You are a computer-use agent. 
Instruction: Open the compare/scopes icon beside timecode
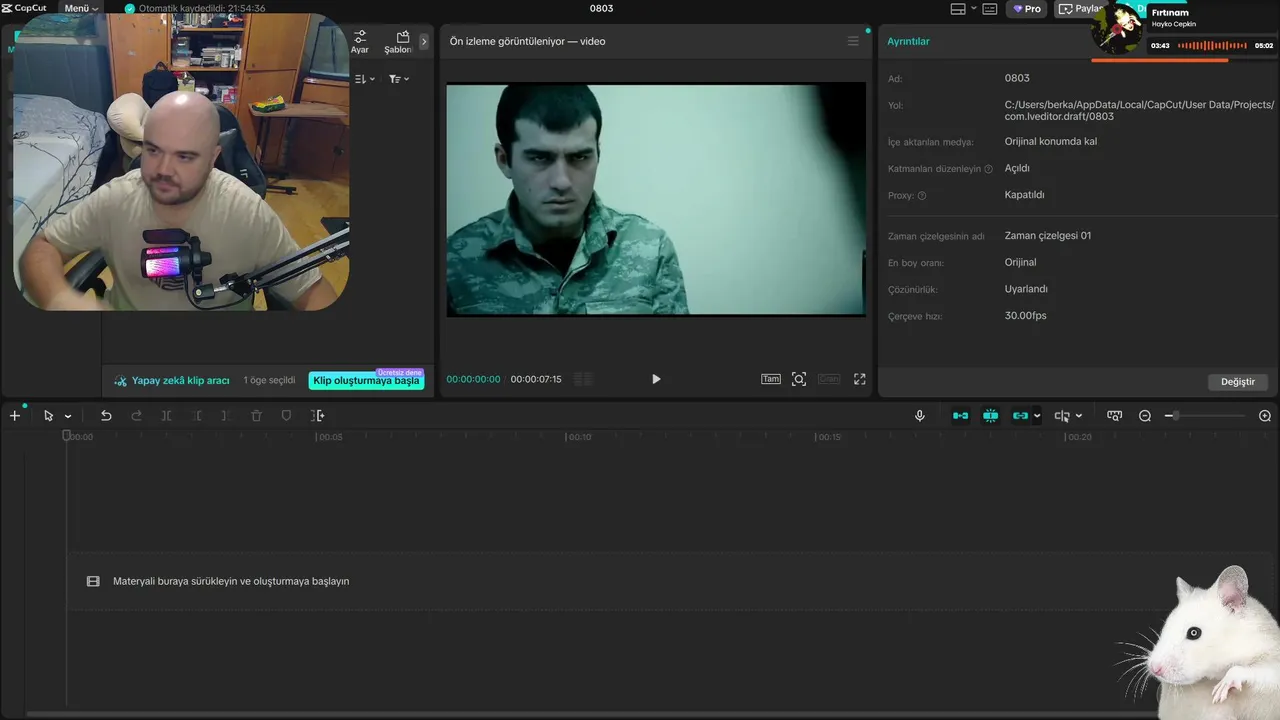[583, 379]
